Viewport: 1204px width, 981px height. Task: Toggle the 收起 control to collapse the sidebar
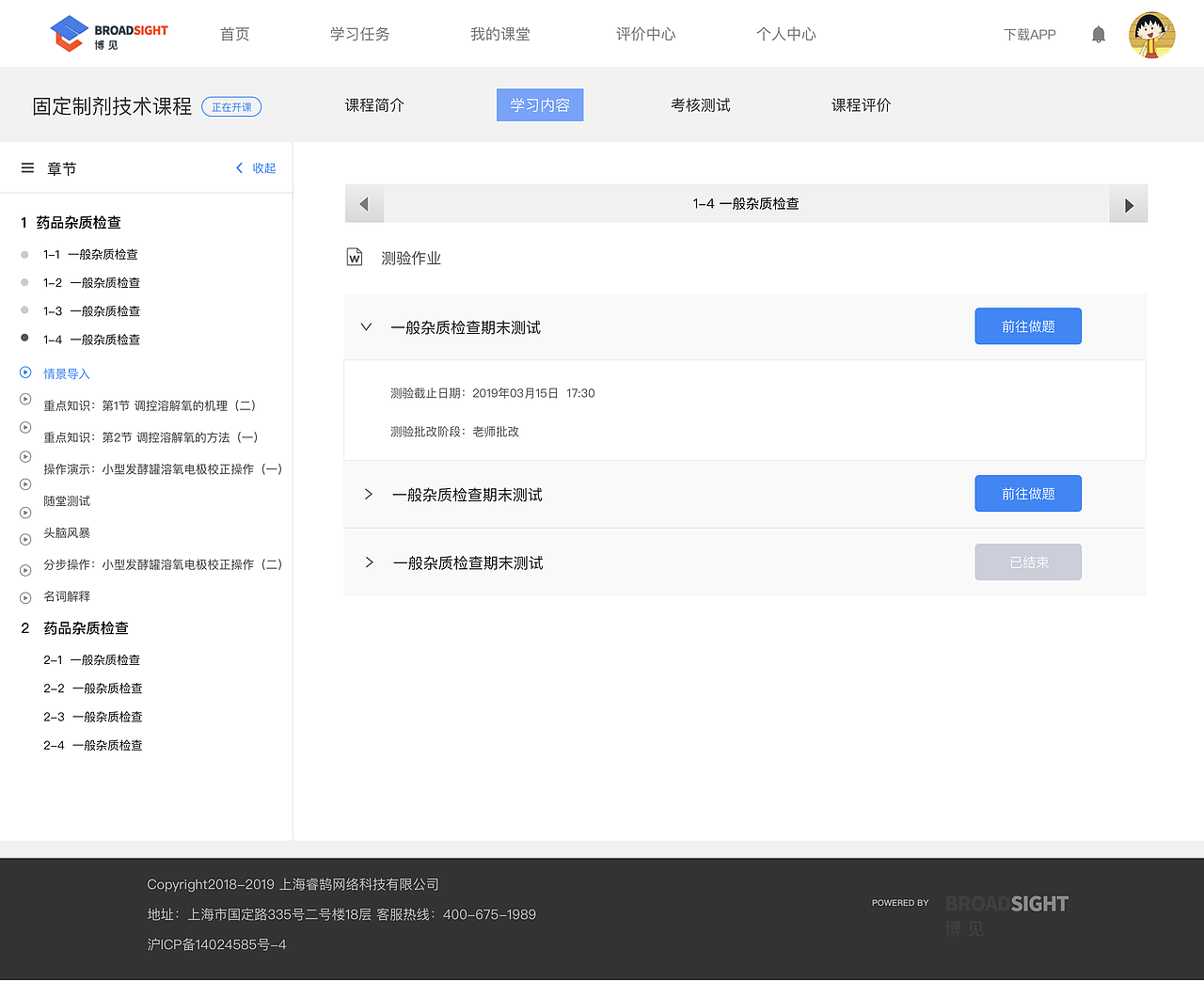(255, 167)
